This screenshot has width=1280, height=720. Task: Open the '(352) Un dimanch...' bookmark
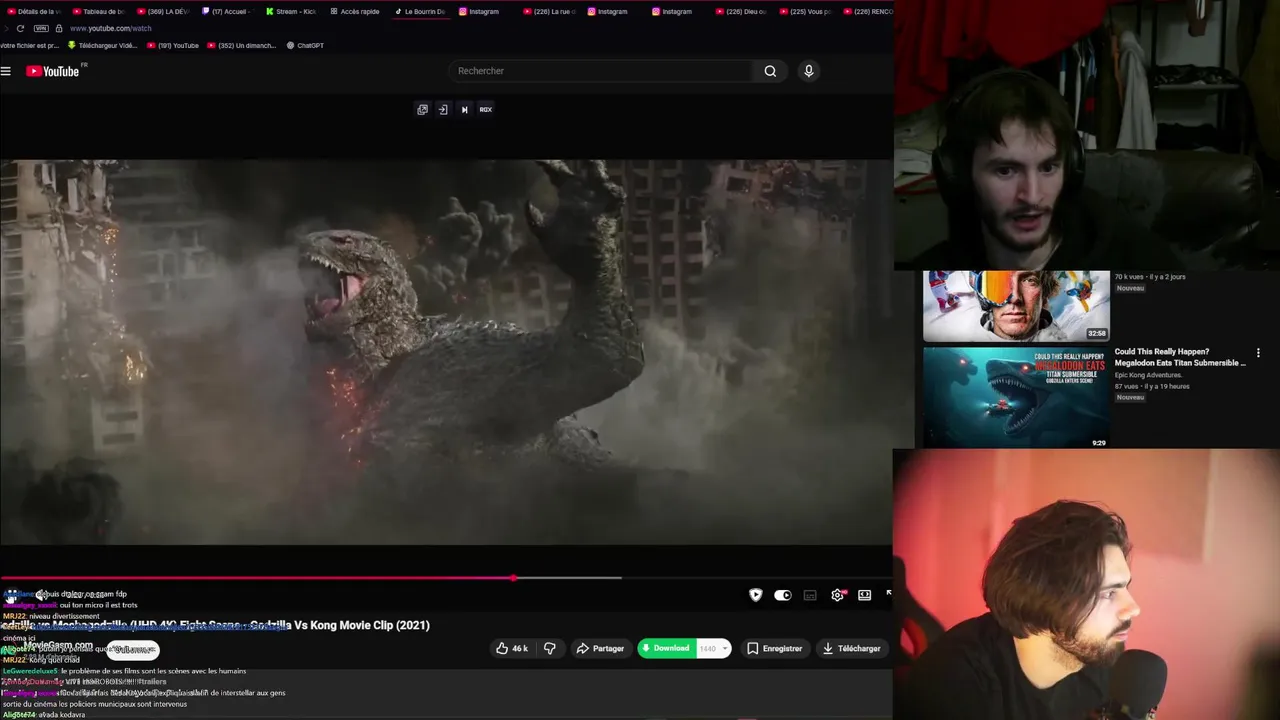click(241, 45)
